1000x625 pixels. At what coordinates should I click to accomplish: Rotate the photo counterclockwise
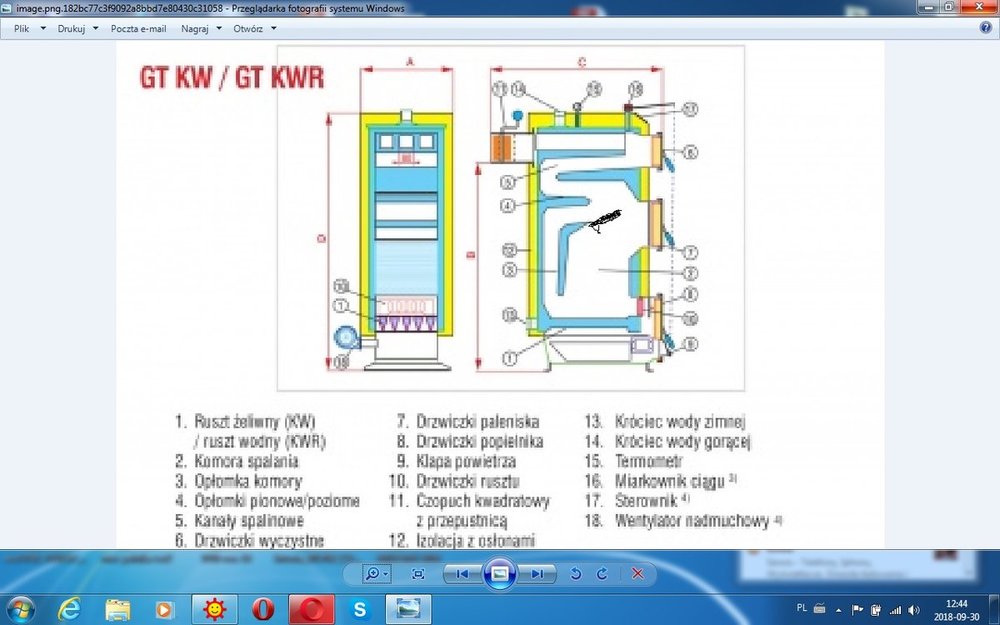click(x=573, y=573)
